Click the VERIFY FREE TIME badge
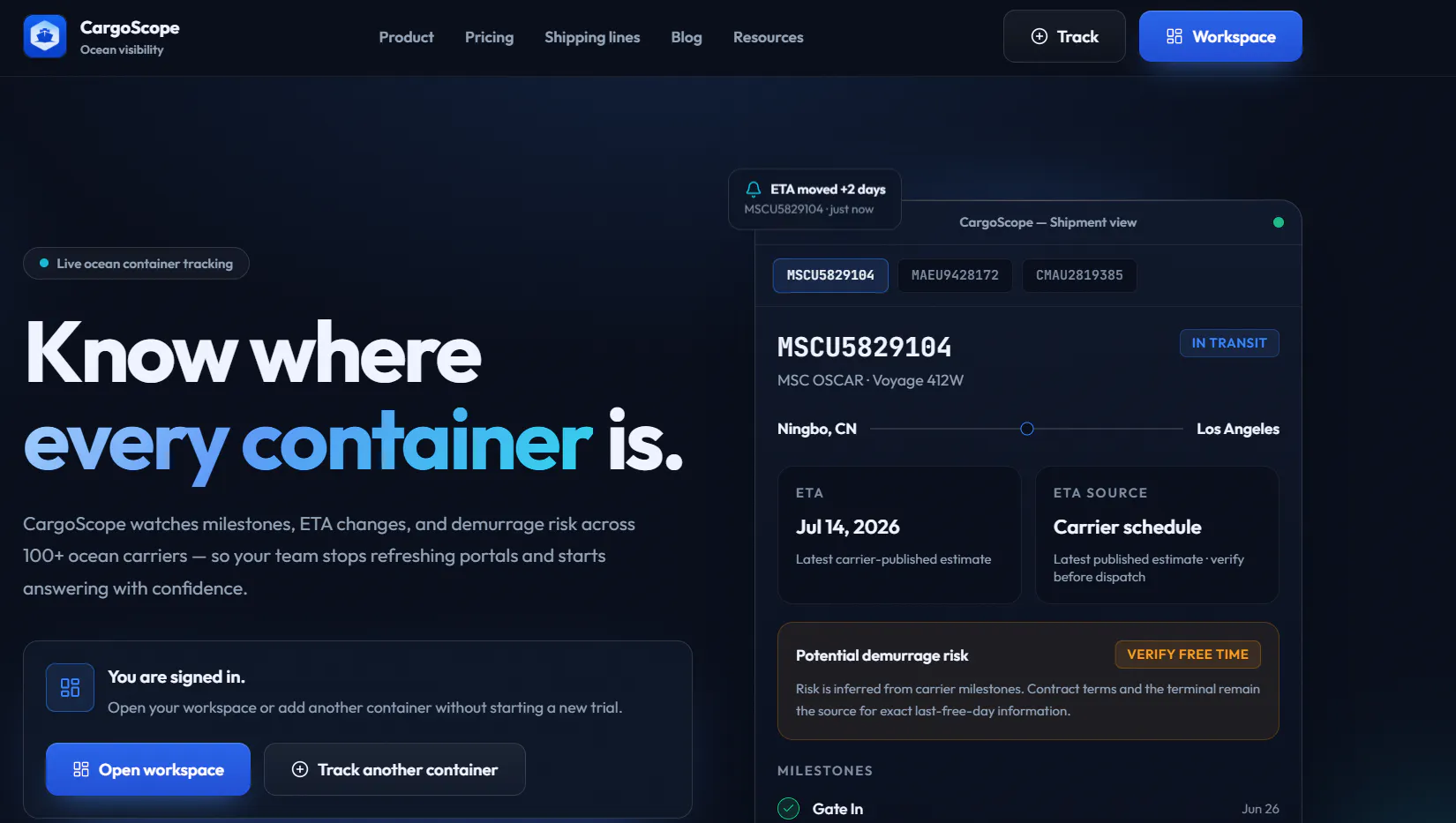Screen dimensions: 1456x823 (x=1188, y=655)
